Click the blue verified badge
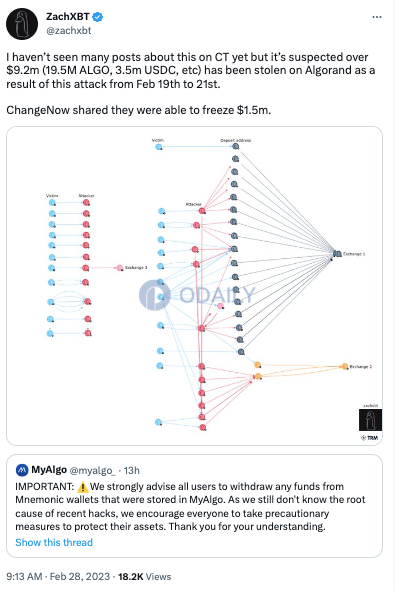 pyautogui.click(x=98, y=17)
